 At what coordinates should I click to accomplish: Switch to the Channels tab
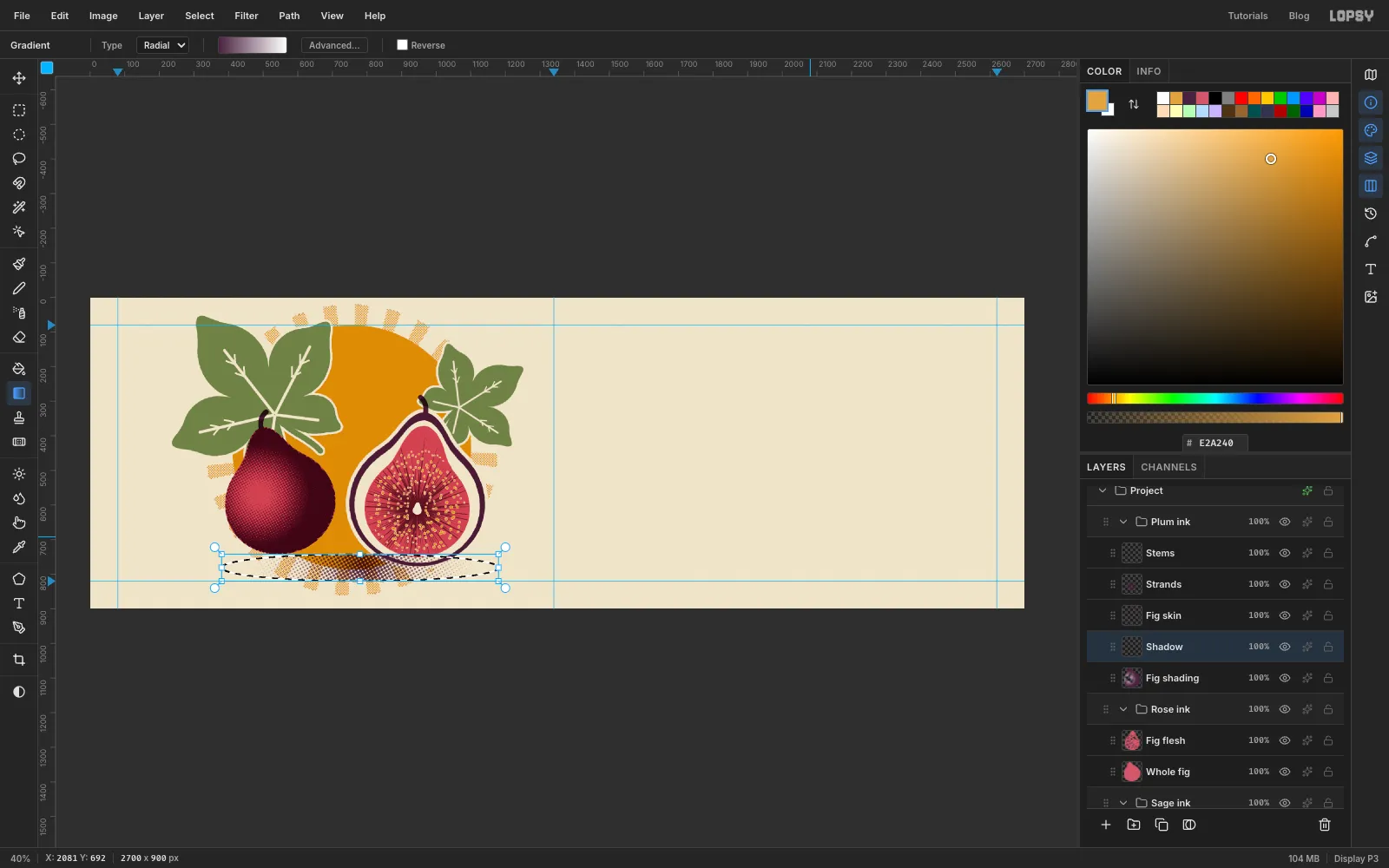pyautogui.click(x=1168, y=467)
